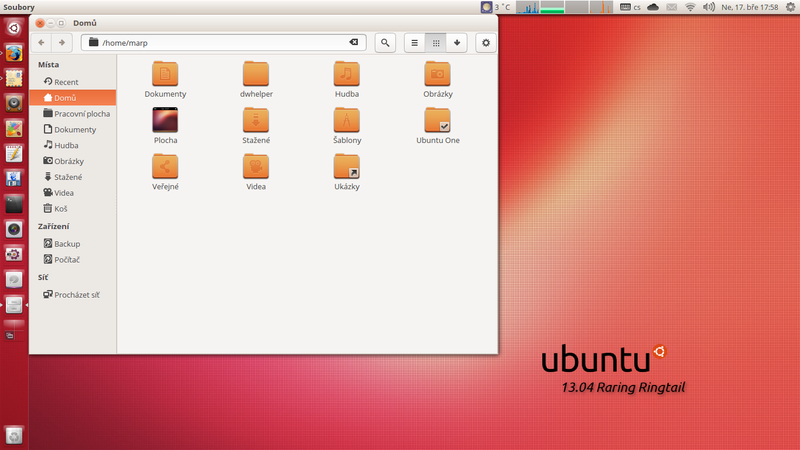The height and width of the screenshot is (450, 800).
Task: Launch Firefox from the launcher
Action: pos(14,53)
